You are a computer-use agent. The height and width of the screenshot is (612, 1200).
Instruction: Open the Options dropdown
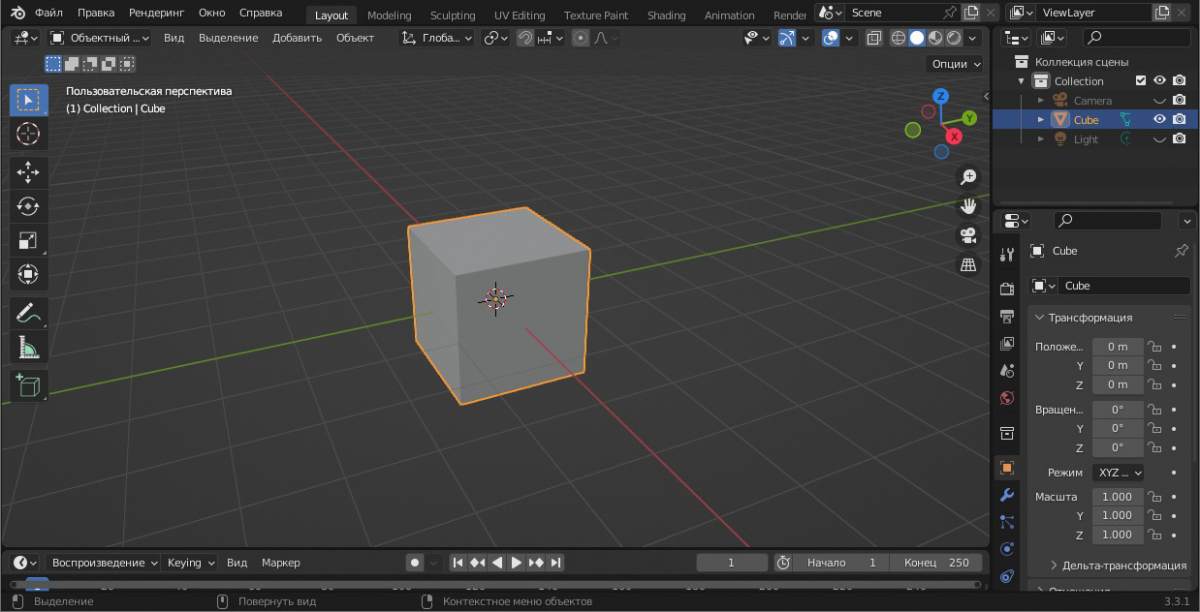(956, 63)
